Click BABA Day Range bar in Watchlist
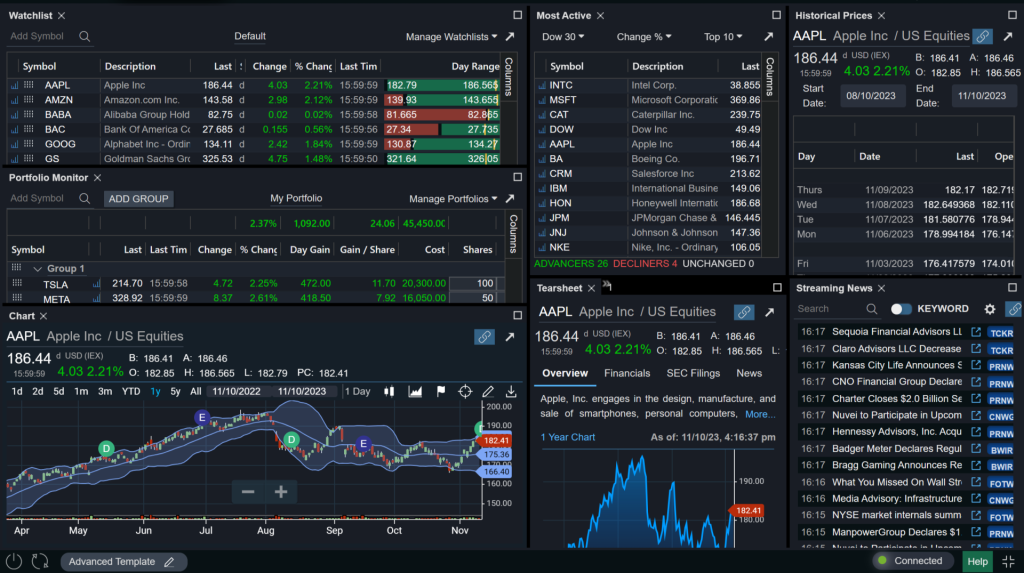This screenshot has width=1024, height=573. [442, 114]
